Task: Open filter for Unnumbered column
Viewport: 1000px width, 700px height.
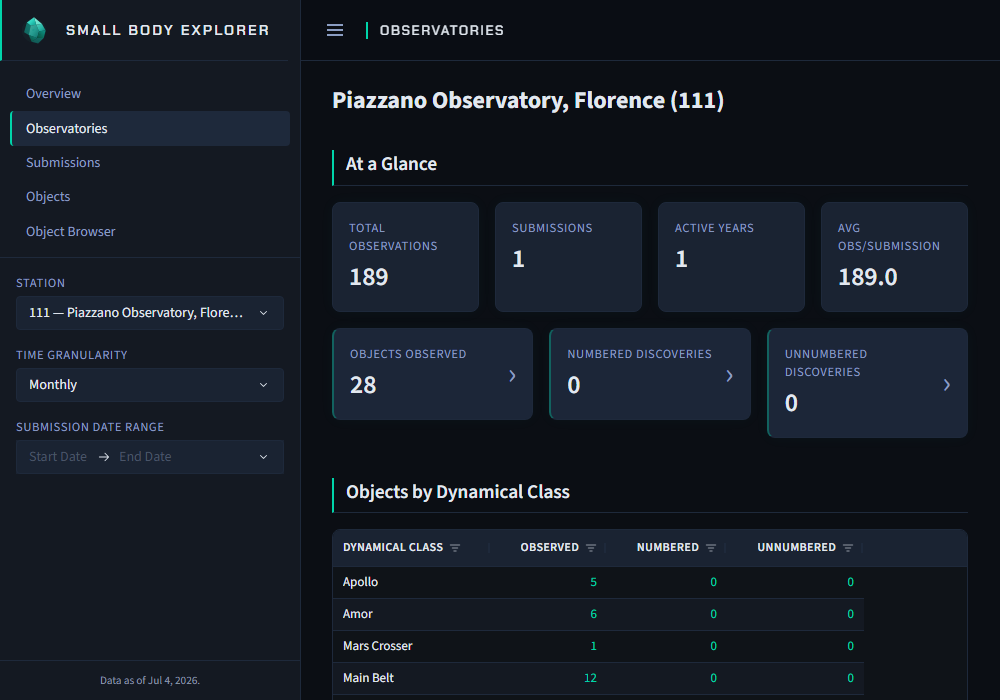Action: coord(848,548)
